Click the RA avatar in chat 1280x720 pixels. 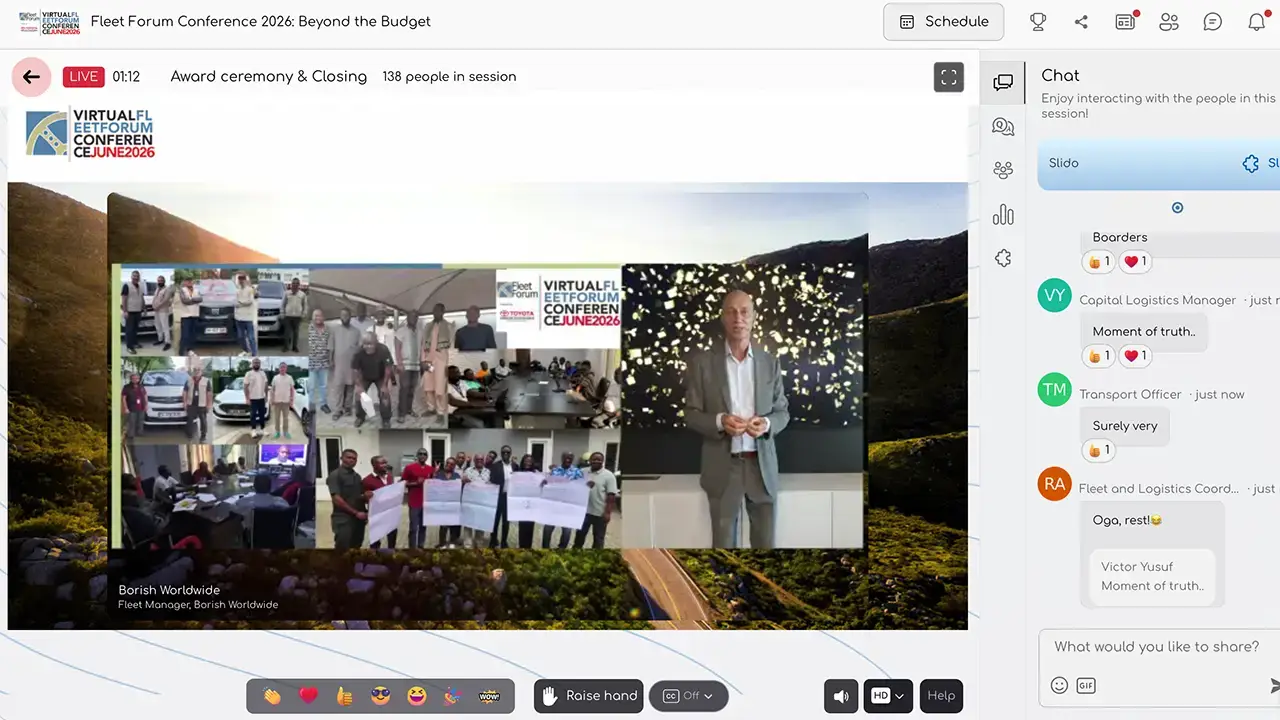[x=1055, y=484]
